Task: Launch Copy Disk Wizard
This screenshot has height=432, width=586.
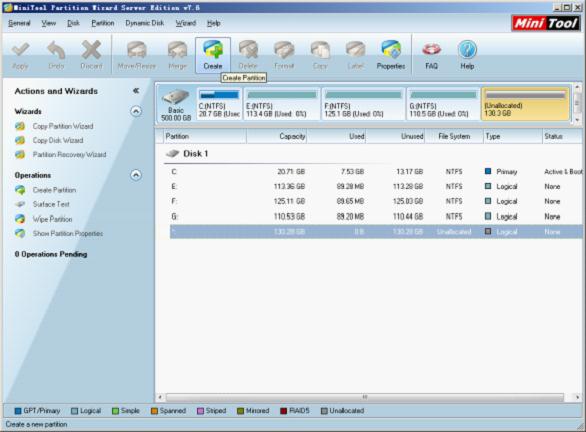Action: (58, 141)
